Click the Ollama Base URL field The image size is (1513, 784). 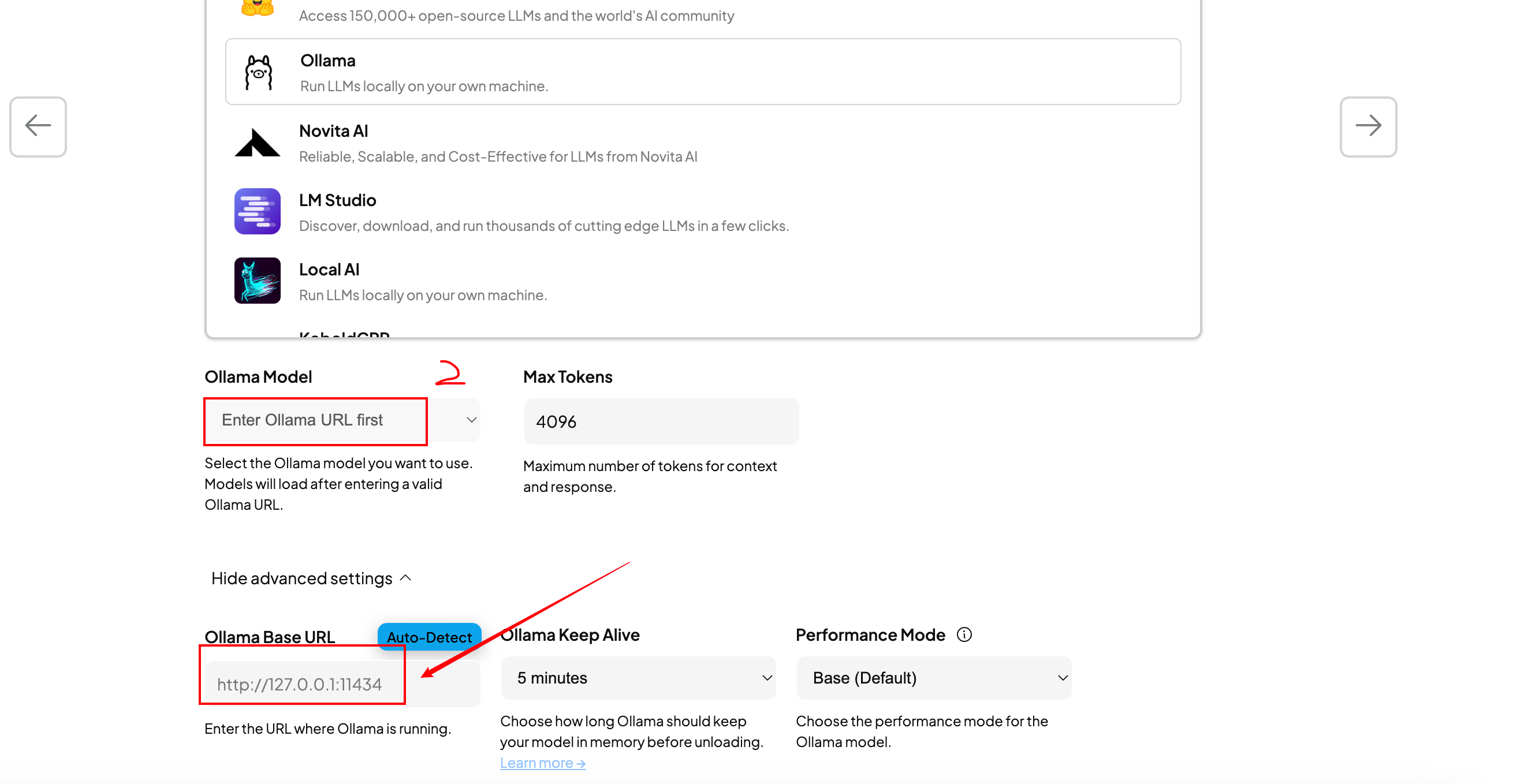(342, 684)
